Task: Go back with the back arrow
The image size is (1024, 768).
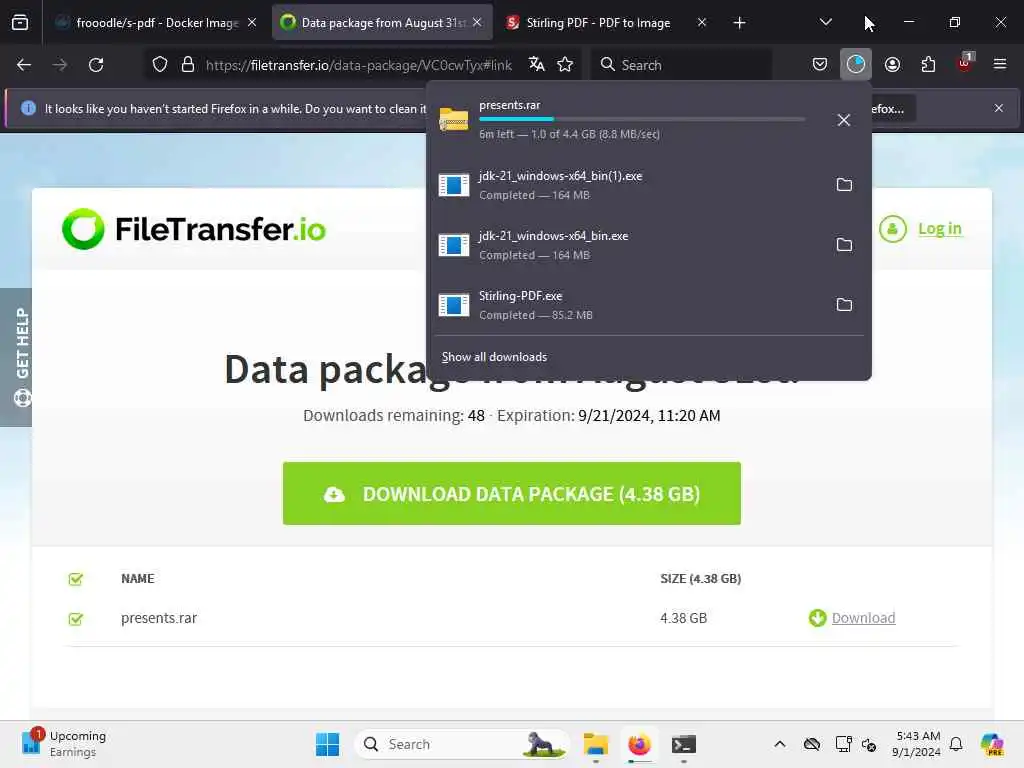Action: [x=24, y=65]
